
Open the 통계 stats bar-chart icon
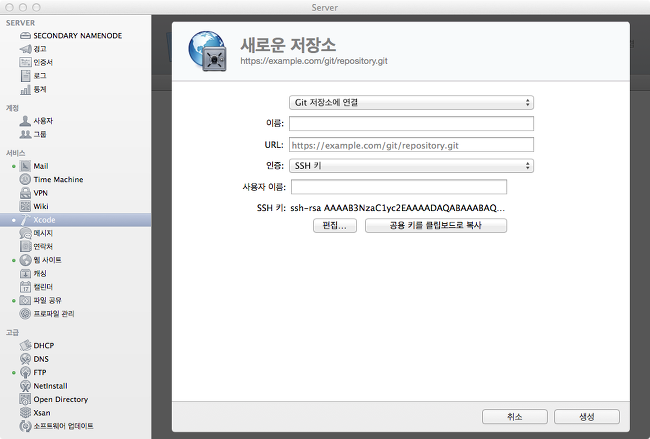(x=25, y=90)
